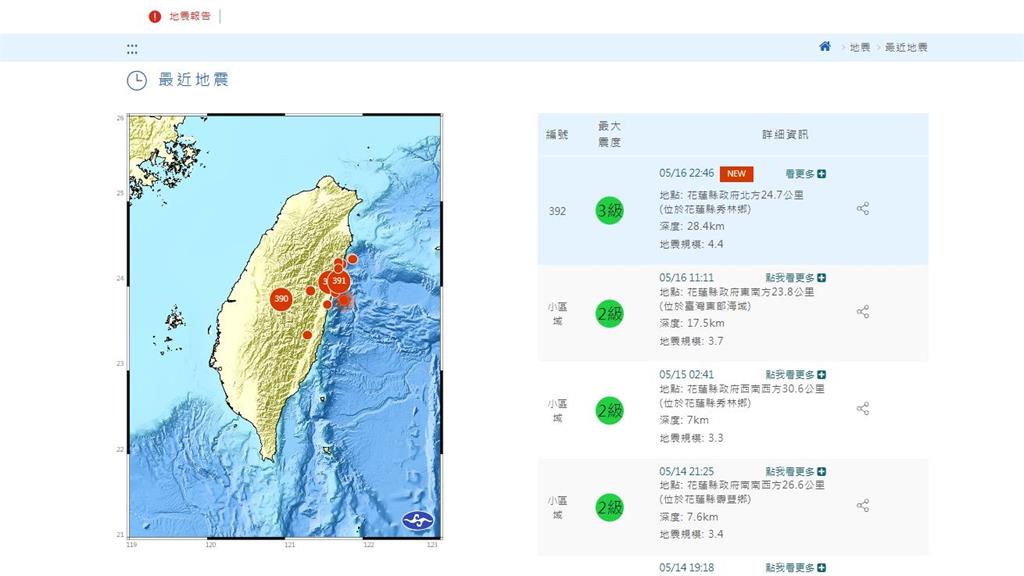Open the 地震 breadcrumb link
The width and height of the screenshot is (1024, 576).
coord(859,47)
